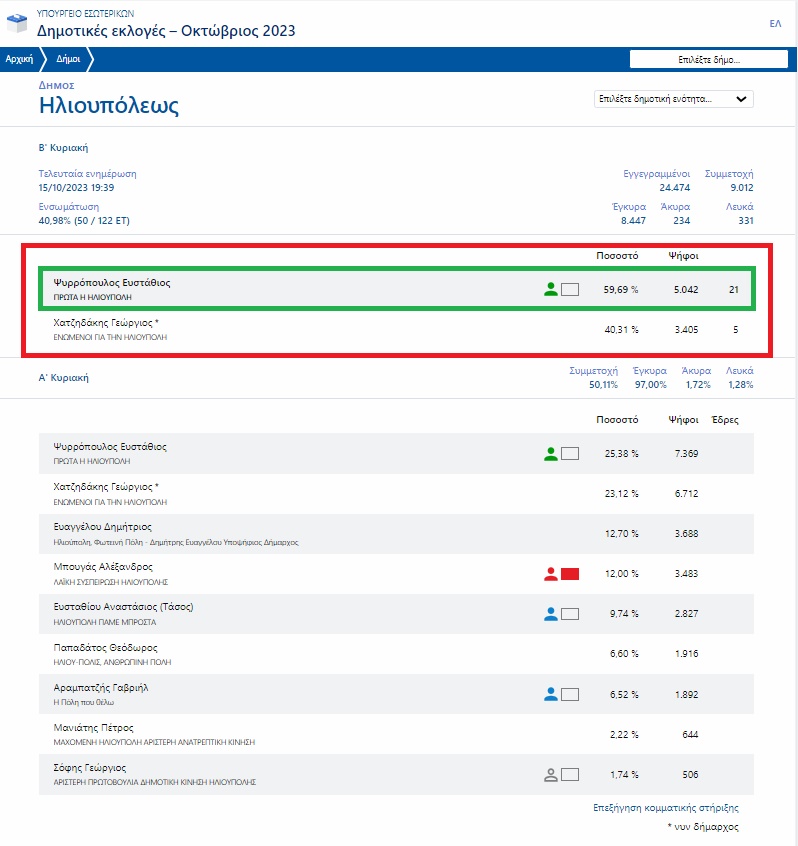Click Έδρες column header
The height and width of the screenshot is (846, 798).
pyautogui.click(x=725, y=420)
